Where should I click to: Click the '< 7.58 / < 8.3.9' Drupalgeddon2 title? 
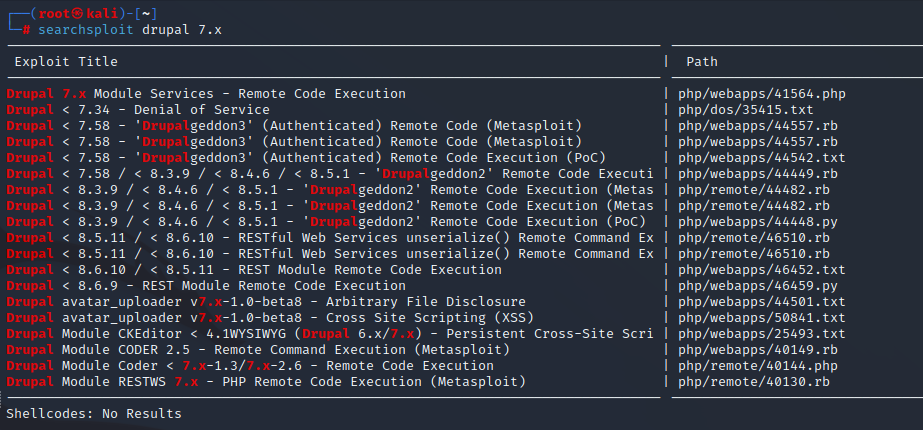click(x=330, y=174)
